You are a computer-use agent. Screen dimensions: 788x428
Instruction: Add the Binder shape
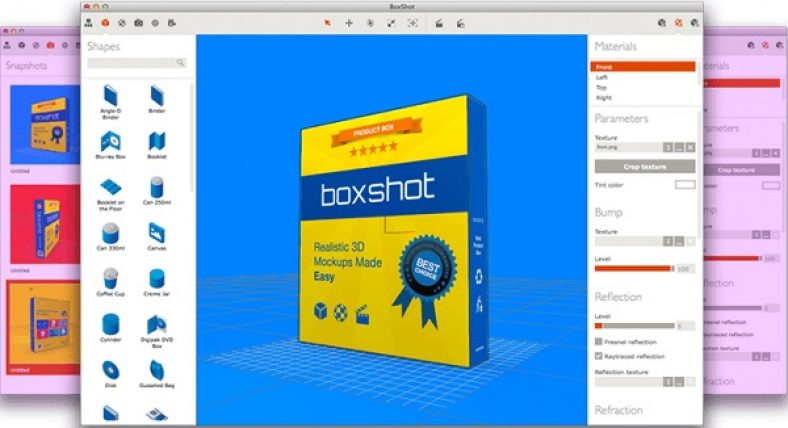[157, 99]
